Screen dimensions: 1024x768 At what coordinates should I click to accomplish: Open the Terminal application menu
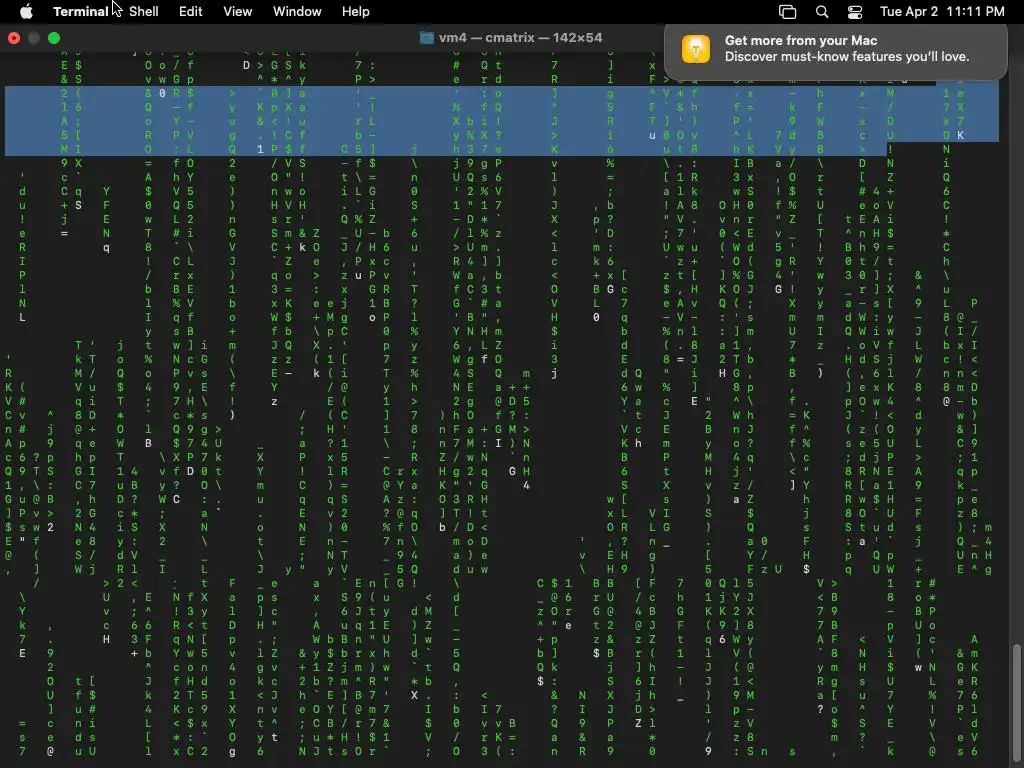pyautogui.click(x=80, y=11)
